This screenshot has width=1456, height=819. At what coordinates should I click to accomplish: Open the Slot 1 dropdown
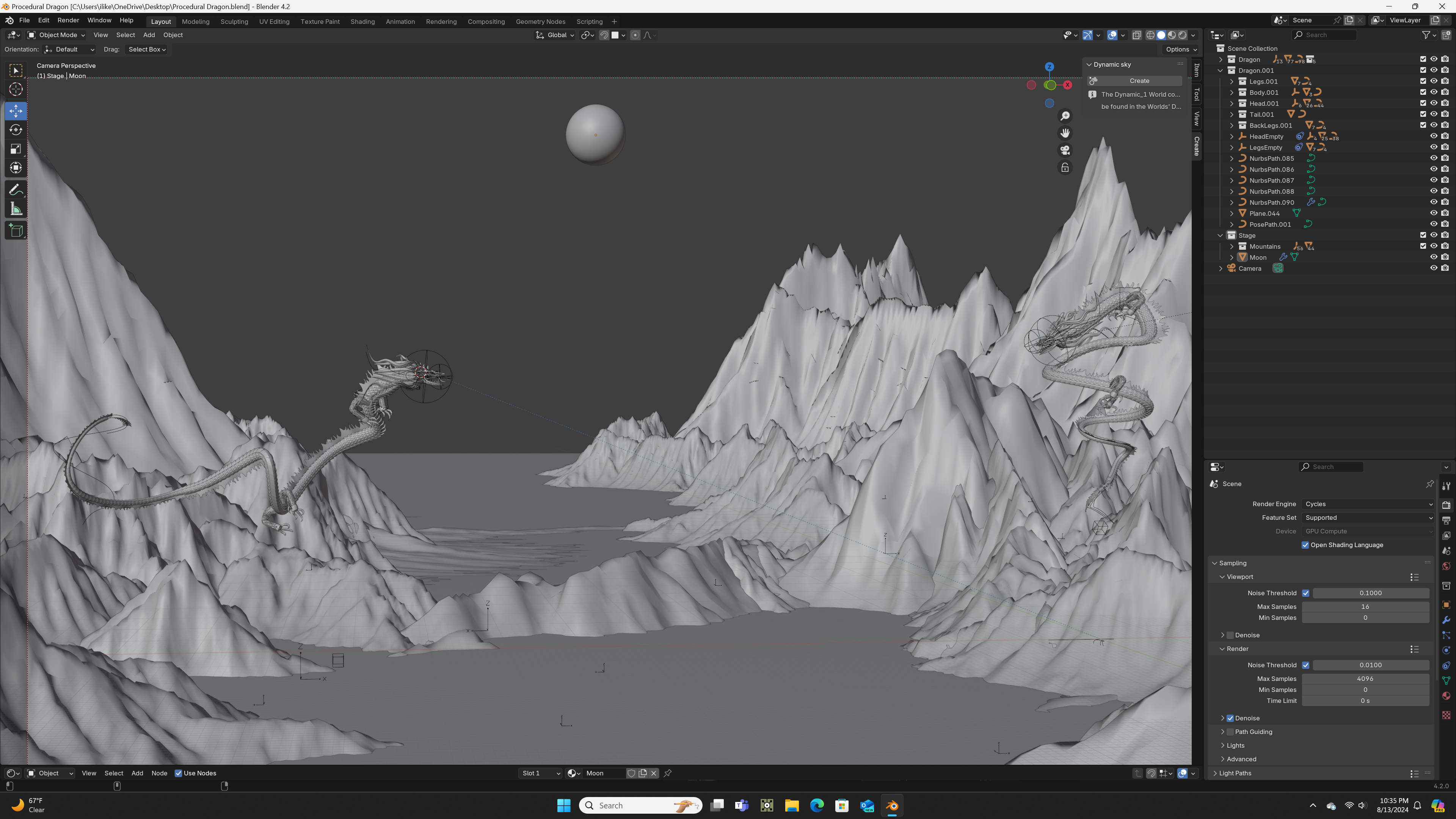pos(540,773)
